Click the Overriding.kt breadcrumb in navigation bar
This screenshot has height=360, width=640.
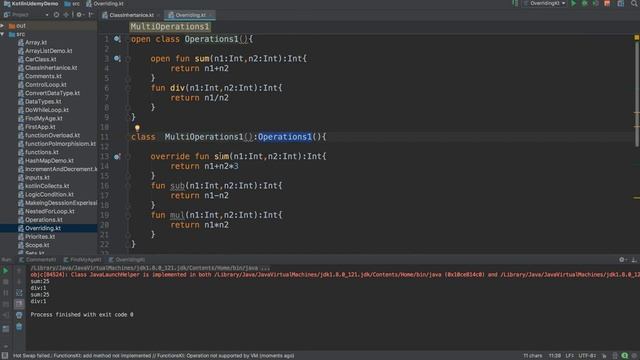click(105, 4)
